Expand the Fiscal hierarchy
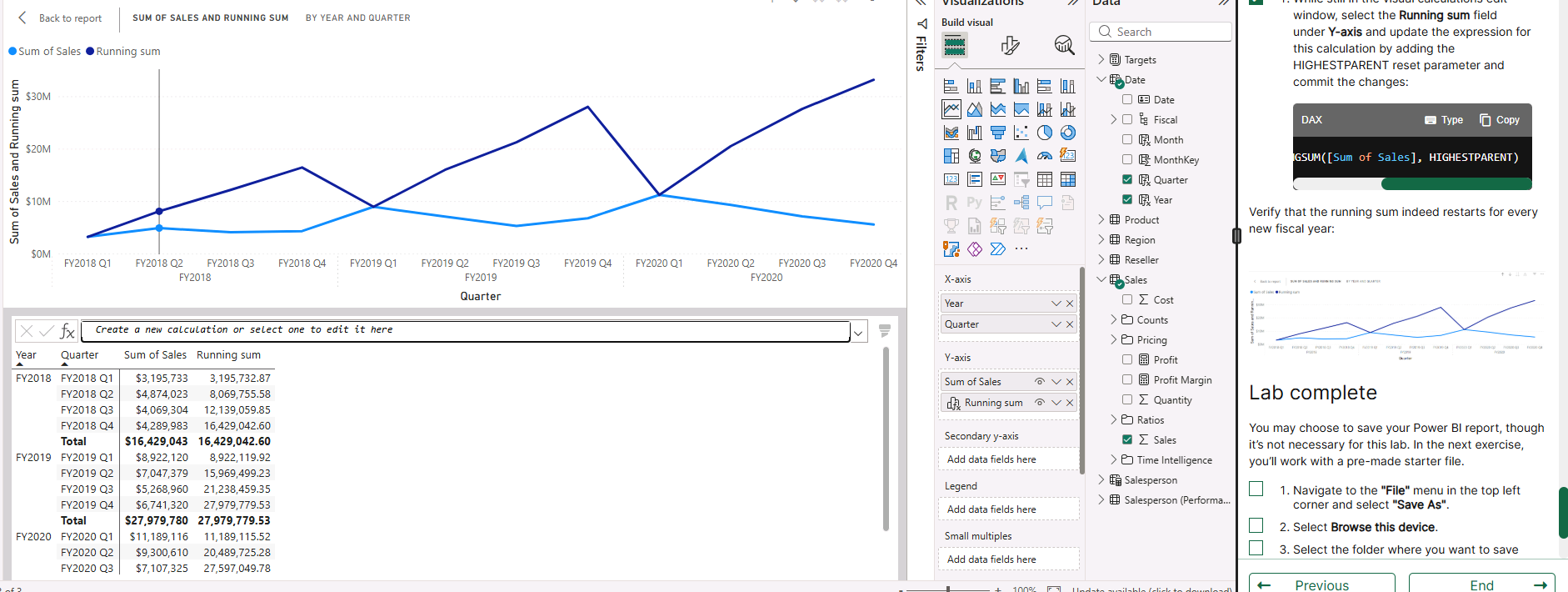 pyautogui.click(x=1114, y=119)
